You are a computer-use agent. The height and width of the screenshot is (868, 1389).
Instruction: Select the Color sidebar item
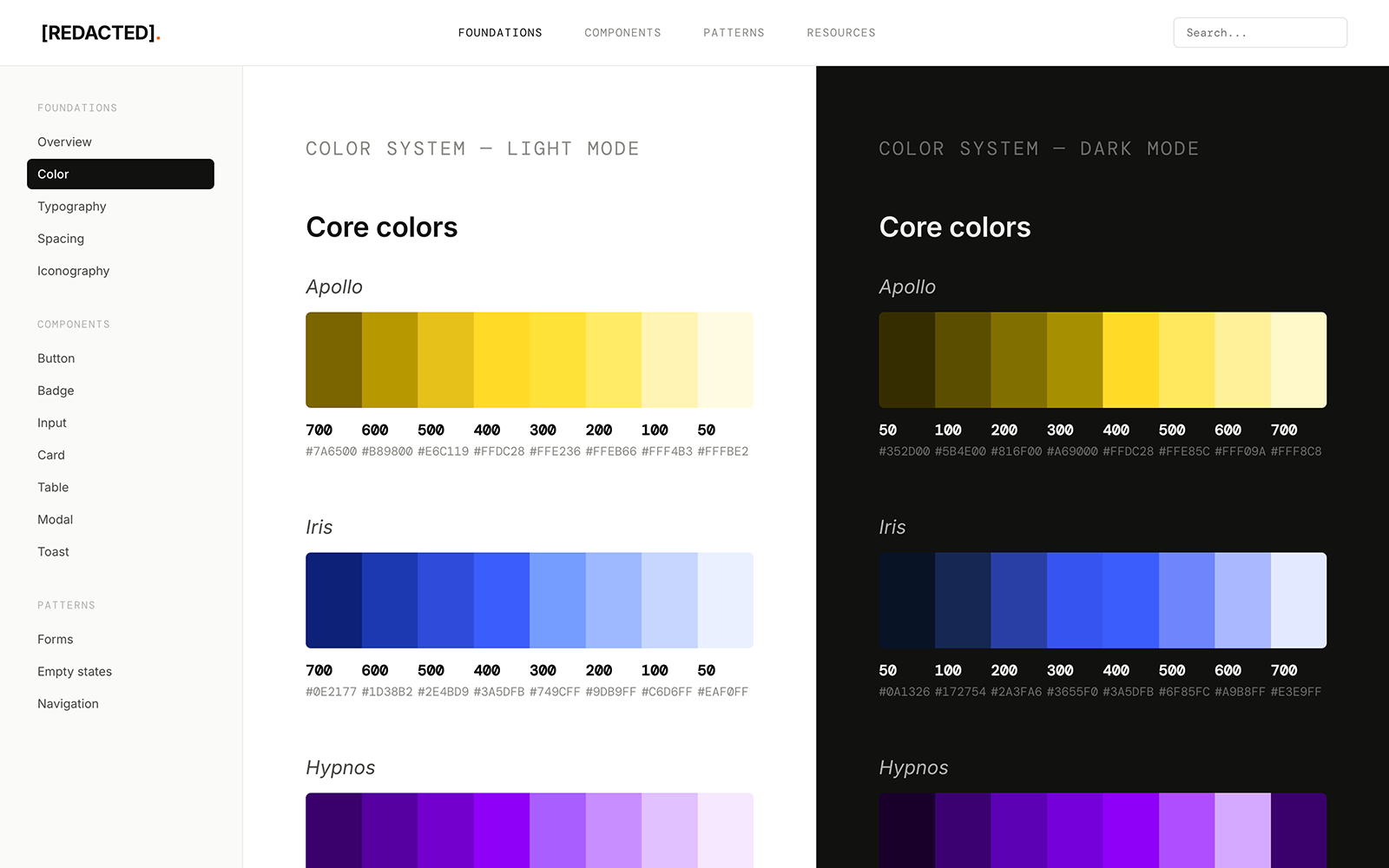click(x=121, y=174)
